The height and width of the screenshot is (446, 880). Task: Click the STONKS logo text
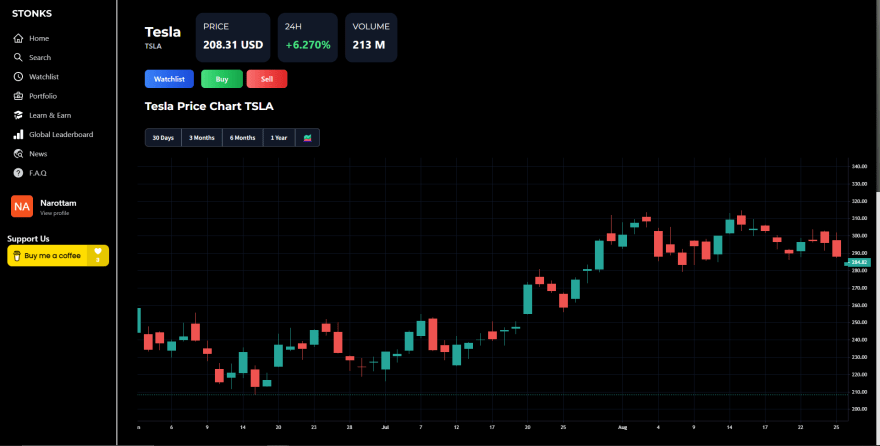click(x=32, y=13)
